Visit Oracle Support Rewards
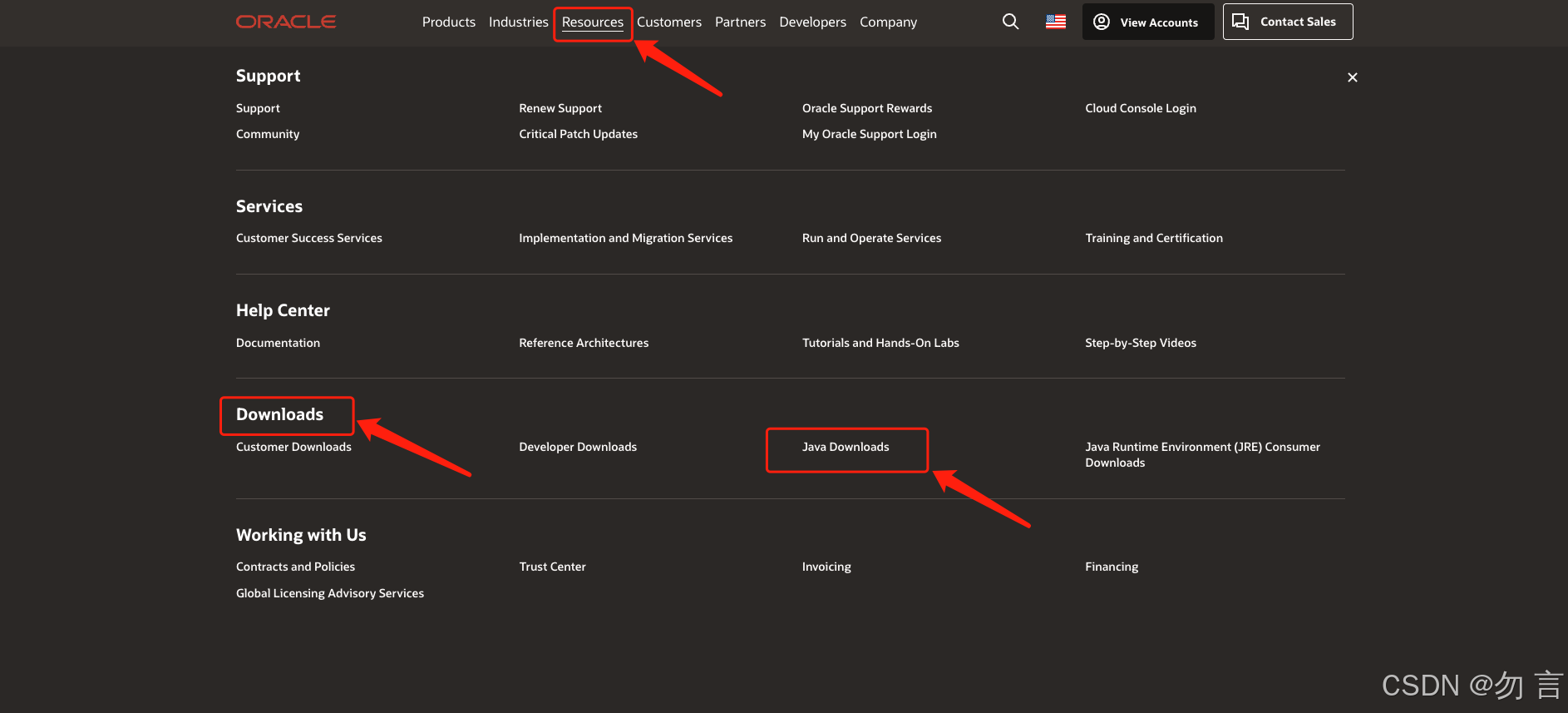 (867, 108)
